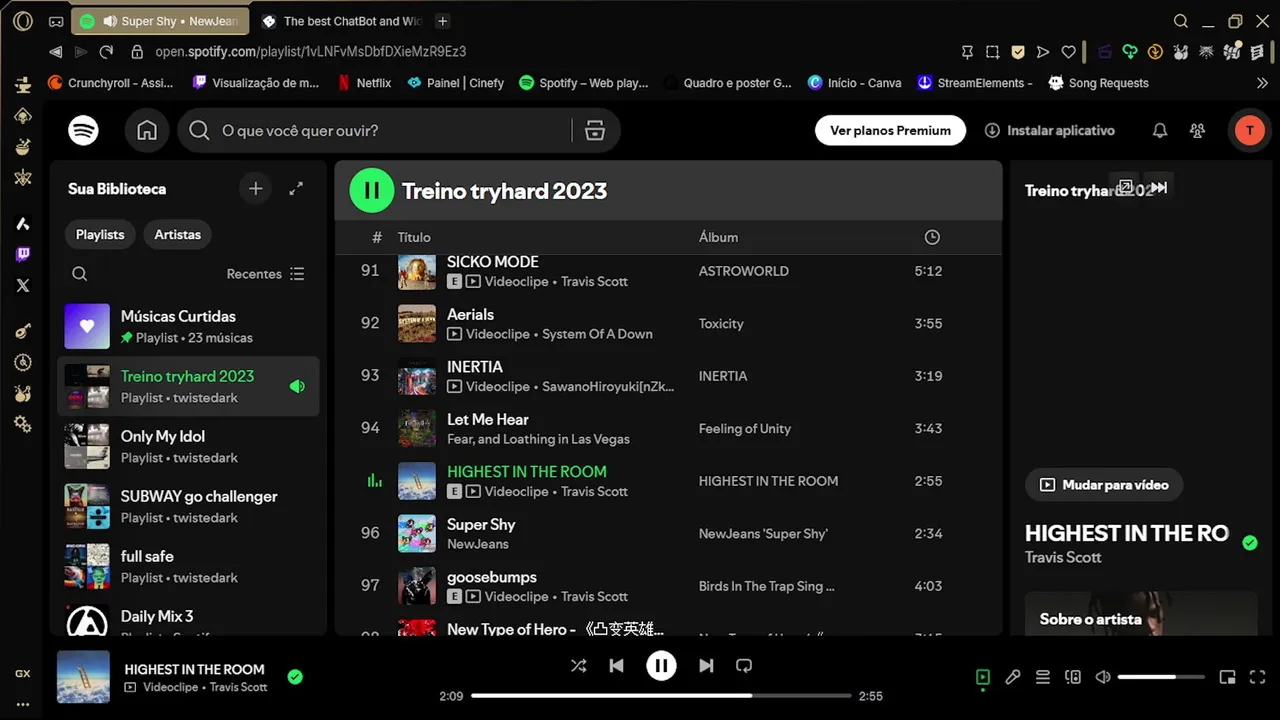Open Netflix bookmark
1280x720 pixels.
click(x=363, y=83)
